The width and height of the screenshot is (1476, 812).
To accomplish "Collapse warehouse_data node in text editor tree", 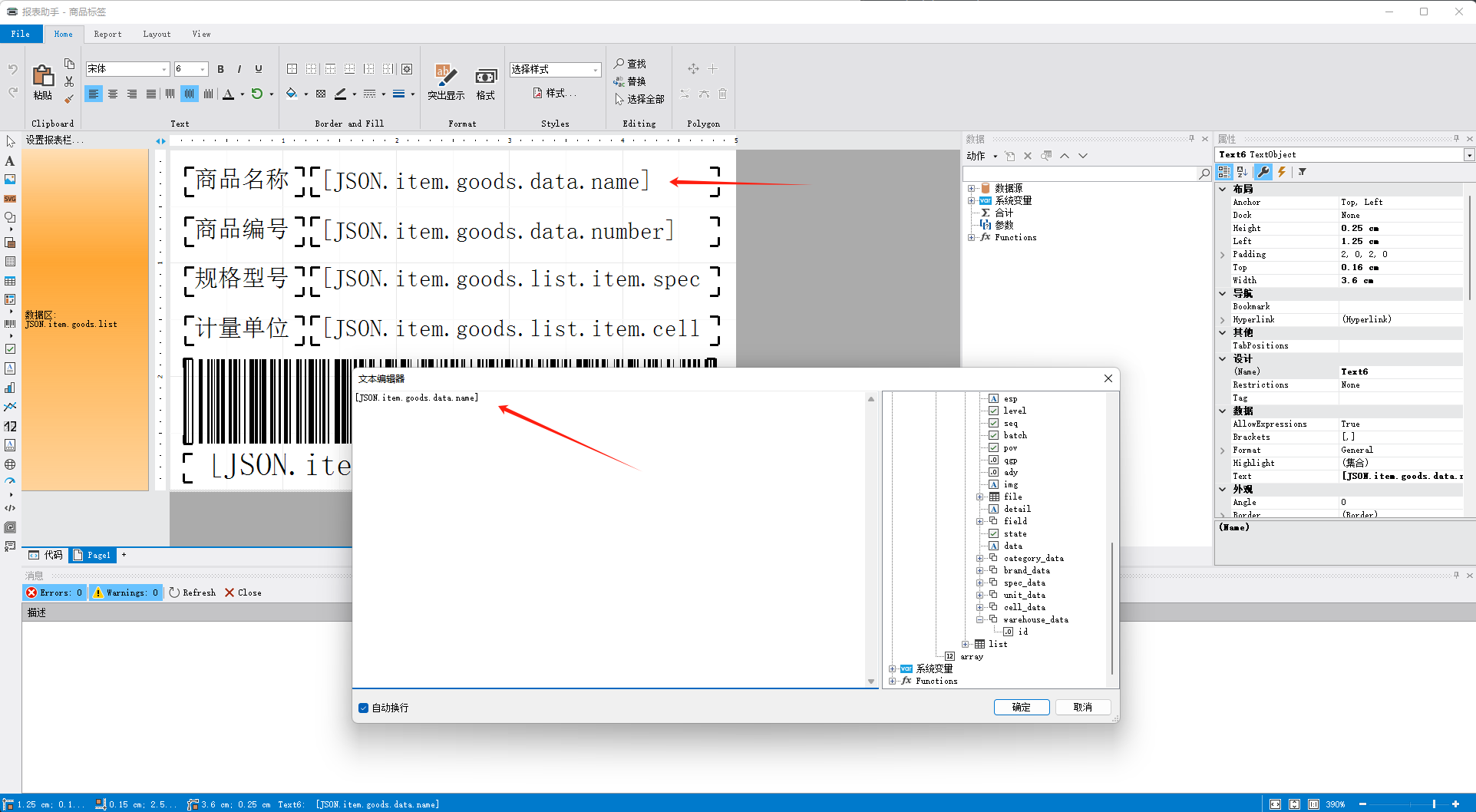I will pyautogui.click(x=979, y=619).
